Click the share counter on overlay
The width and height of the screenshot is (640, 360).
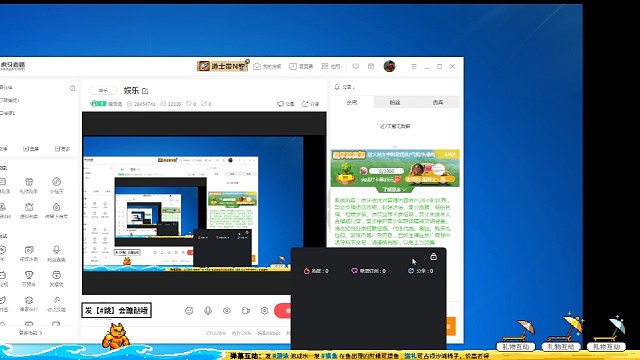(x=420, y=271)
